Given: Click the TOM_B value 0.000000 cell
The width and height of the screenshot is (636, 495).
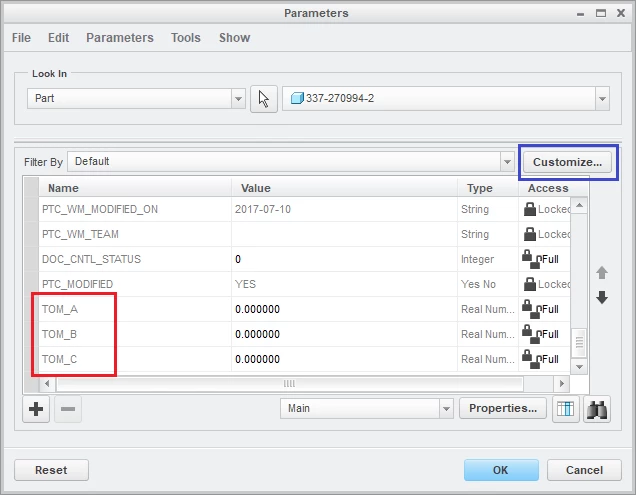Looking at the screenshot, I should tap(344, 334).
